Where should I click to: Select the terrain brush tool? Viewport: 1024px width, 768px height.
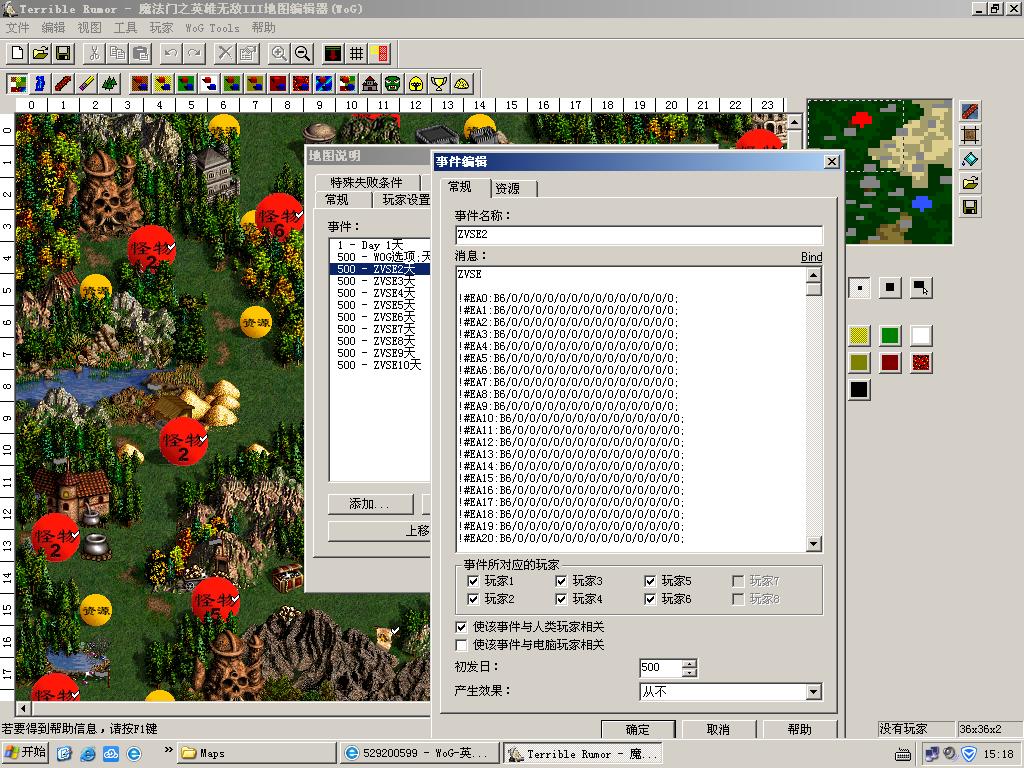17,84
